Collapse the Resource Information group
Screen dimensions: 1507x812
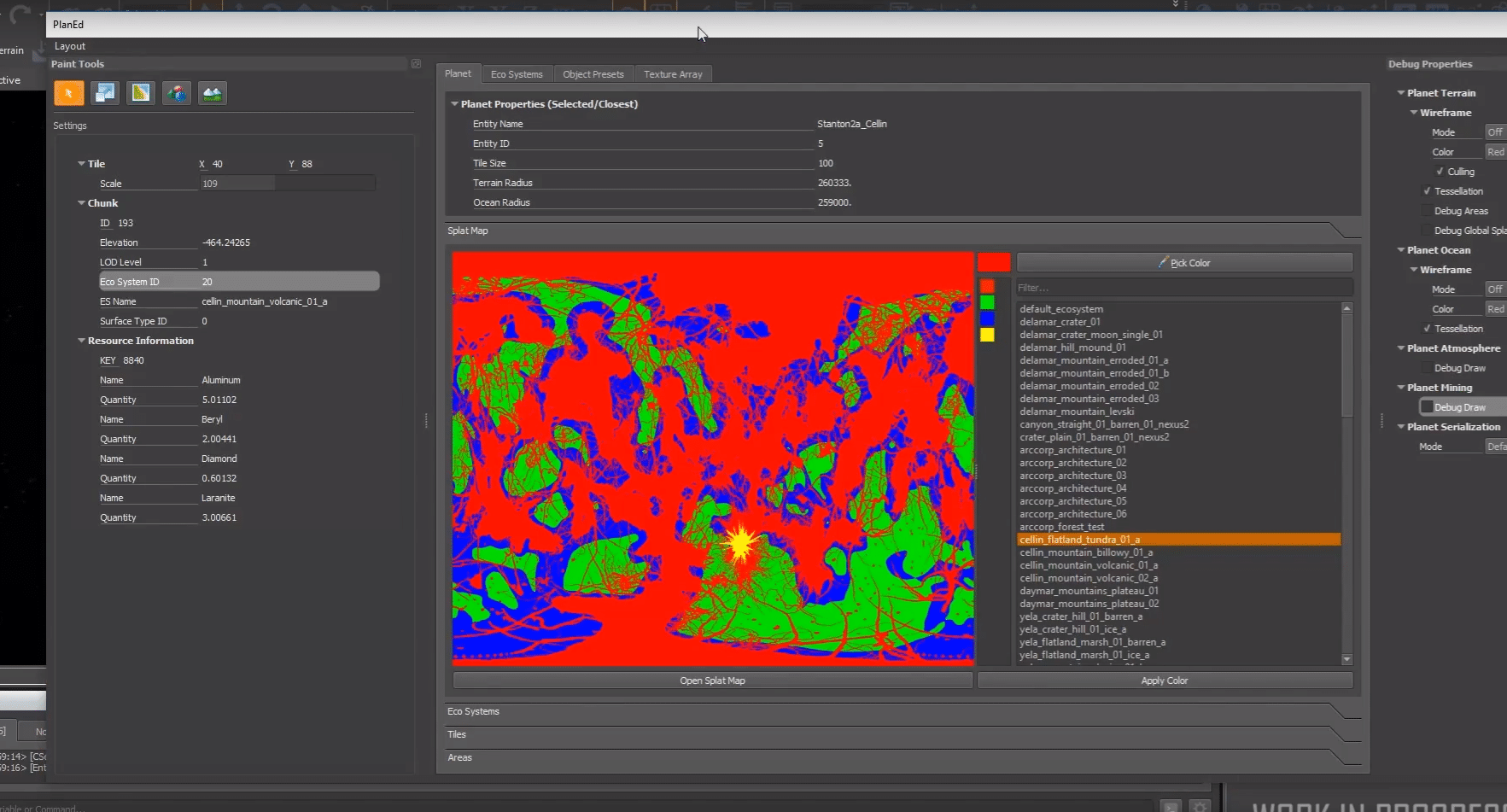(82, 341)
